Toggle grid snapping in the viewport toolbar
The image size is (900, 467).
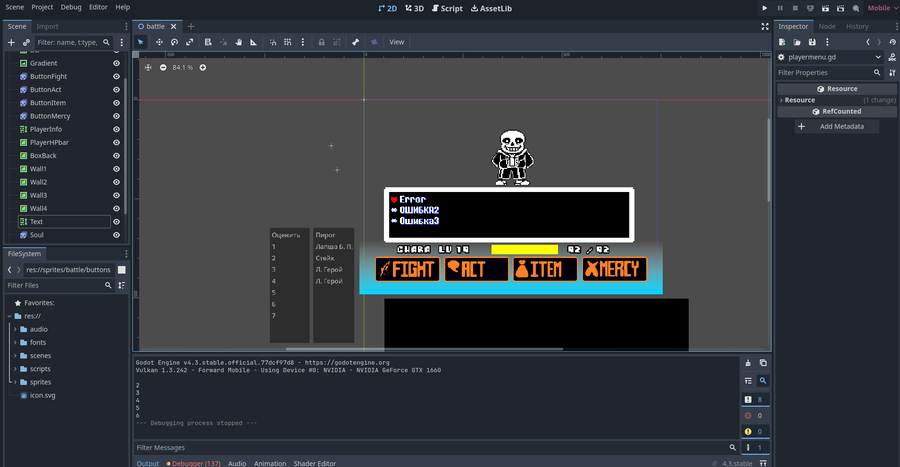click(x=288, y=42)
